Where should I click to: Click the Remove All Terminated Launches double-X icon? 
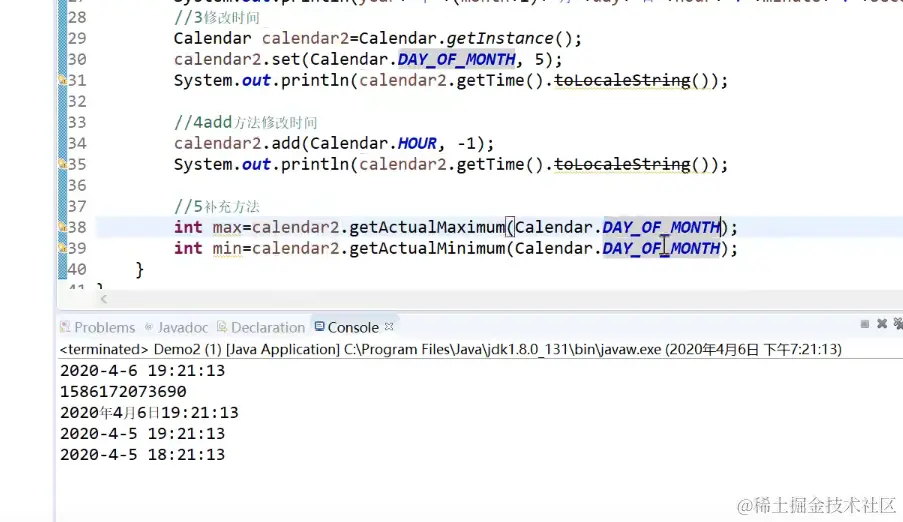click(x=898, y=324)
